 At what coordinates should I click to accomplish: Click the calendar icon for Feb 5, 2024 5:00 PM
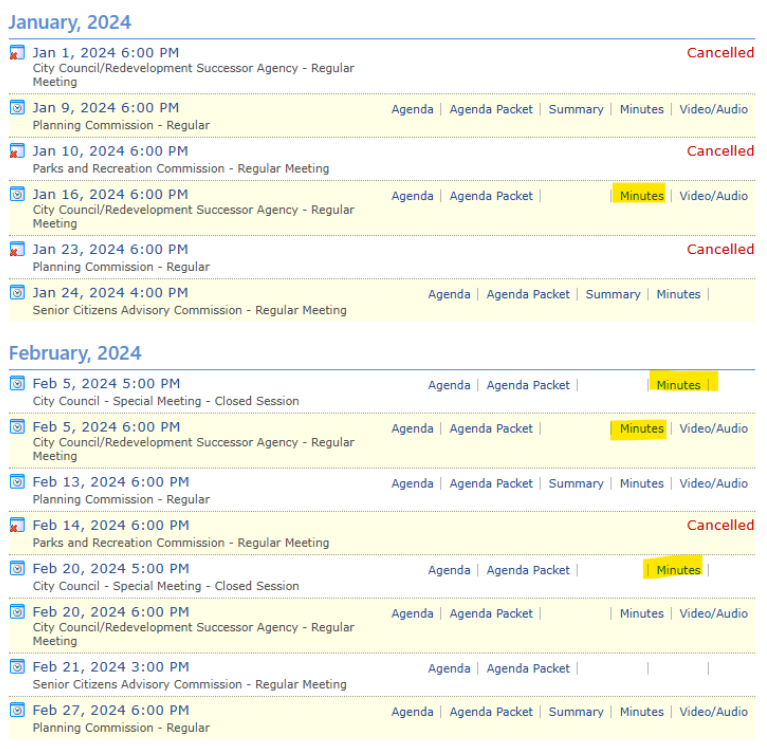tap(17, 384)
